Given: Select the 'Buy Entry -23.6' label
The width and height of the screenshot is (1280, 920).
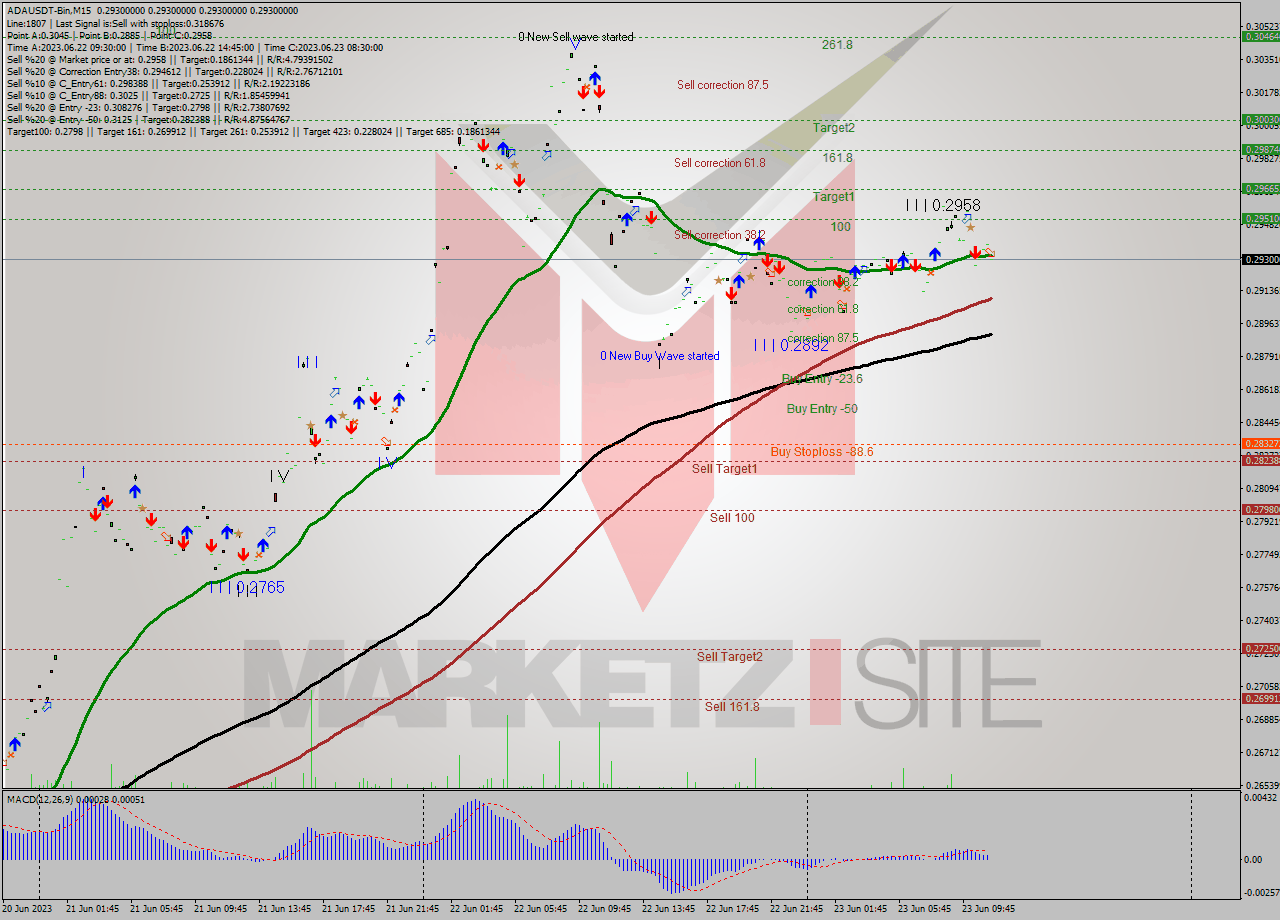Looking at the screenshot, I should (822, 379).
